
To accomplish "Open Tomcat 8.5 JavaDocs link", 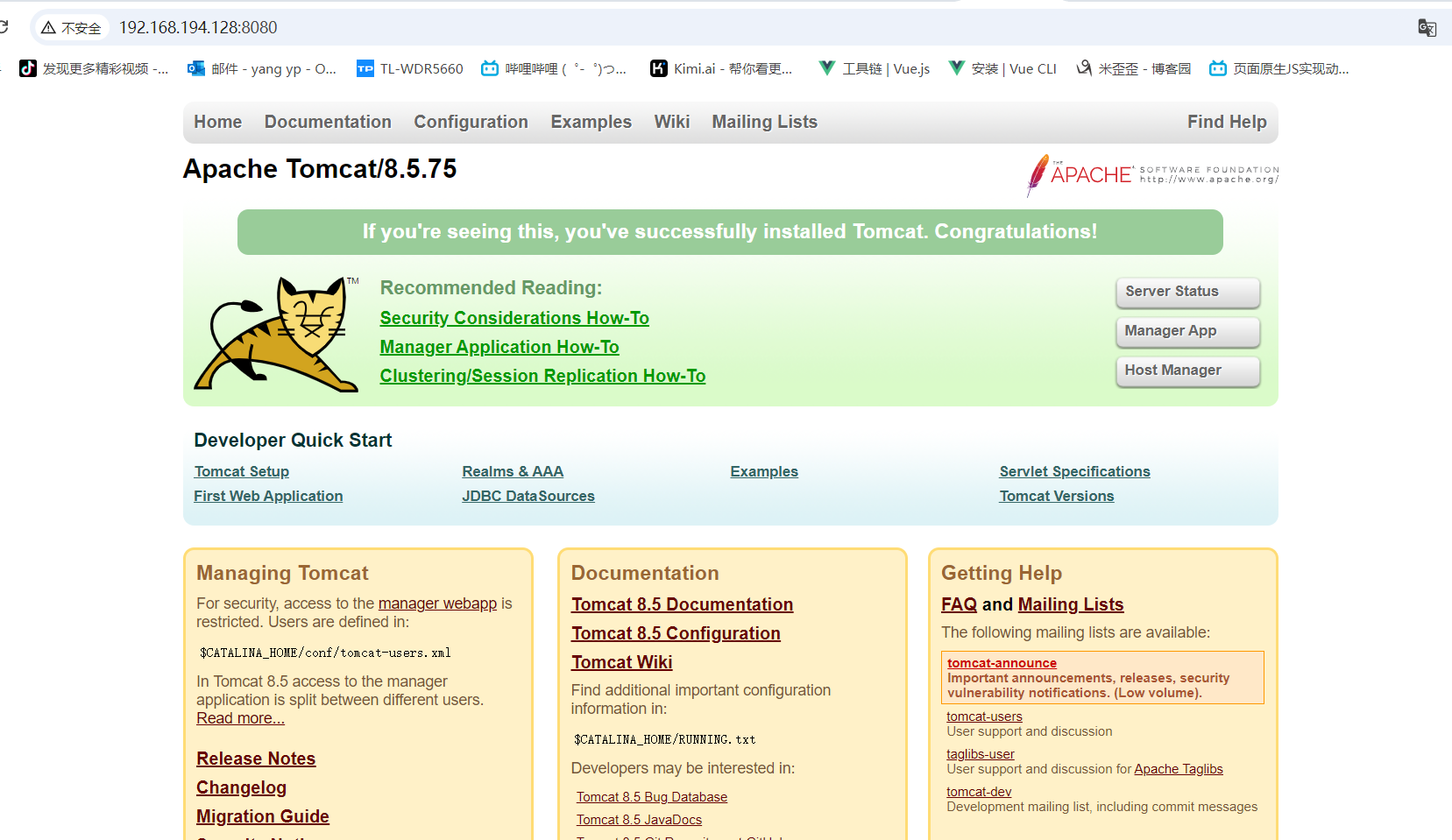I will click(x=639, y=820).
